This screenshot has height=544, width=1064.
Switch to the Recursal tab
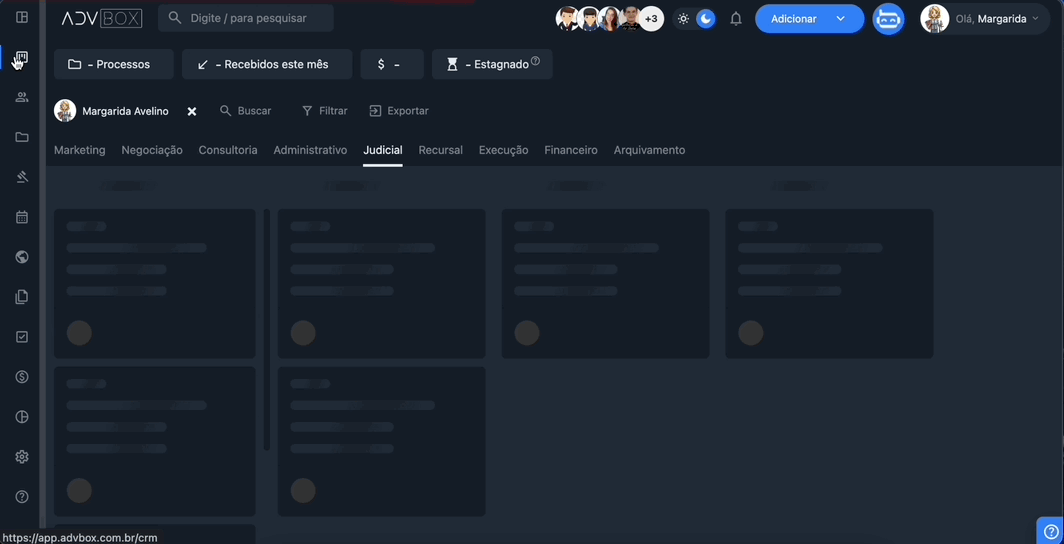440,150
